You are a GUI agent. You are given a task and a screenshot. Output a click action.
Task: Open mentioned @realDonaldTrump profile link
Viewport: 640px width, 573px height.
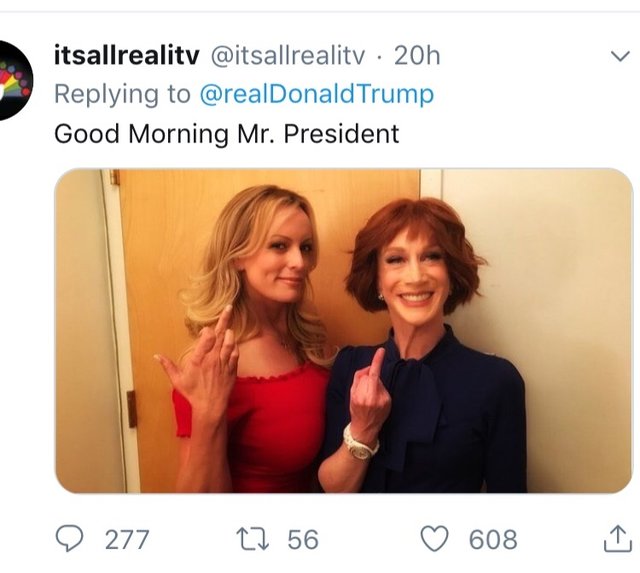click(316, 94)
